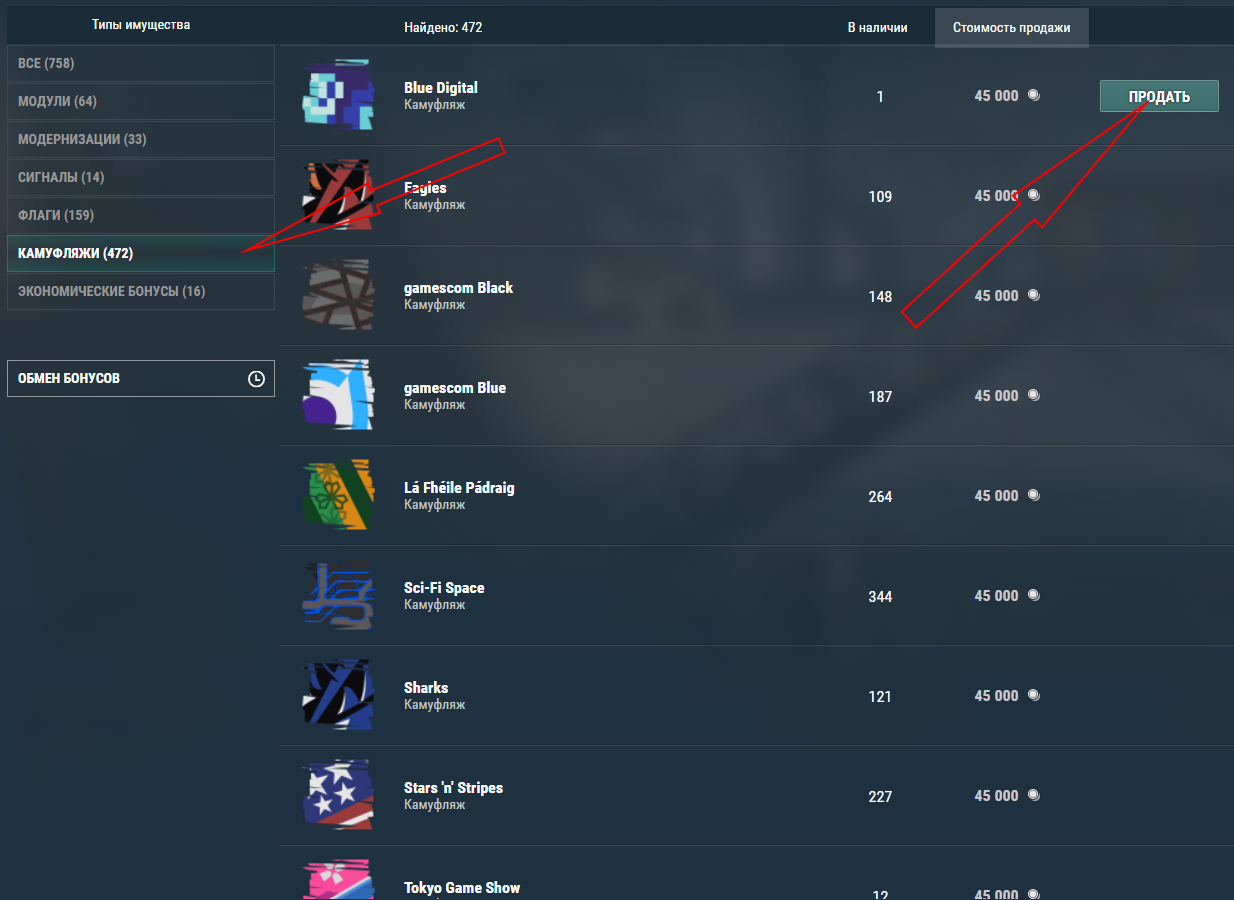The image size is (1234, 900).
Task: Switch to the МОДУЛИ (64) category
Action: click(x=141, y=102)
